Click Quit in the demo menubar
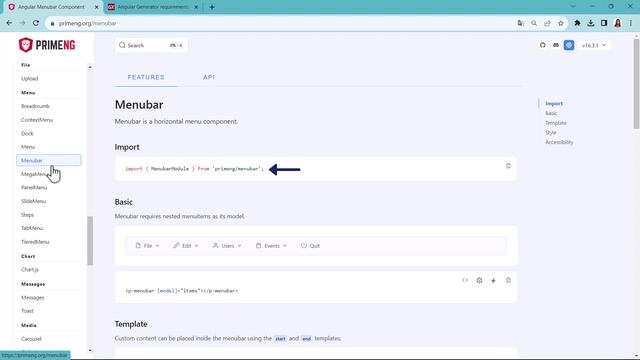640x360 pixels. 310,246
